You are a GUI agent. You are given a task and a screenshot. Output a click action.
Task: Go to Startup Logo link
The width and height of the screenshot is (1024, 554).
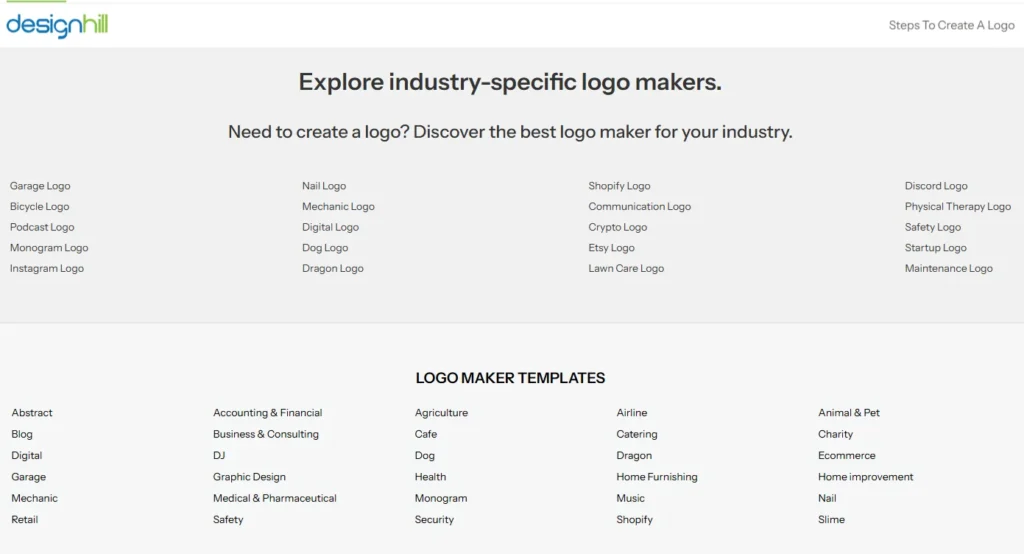[x=935, y=248]
